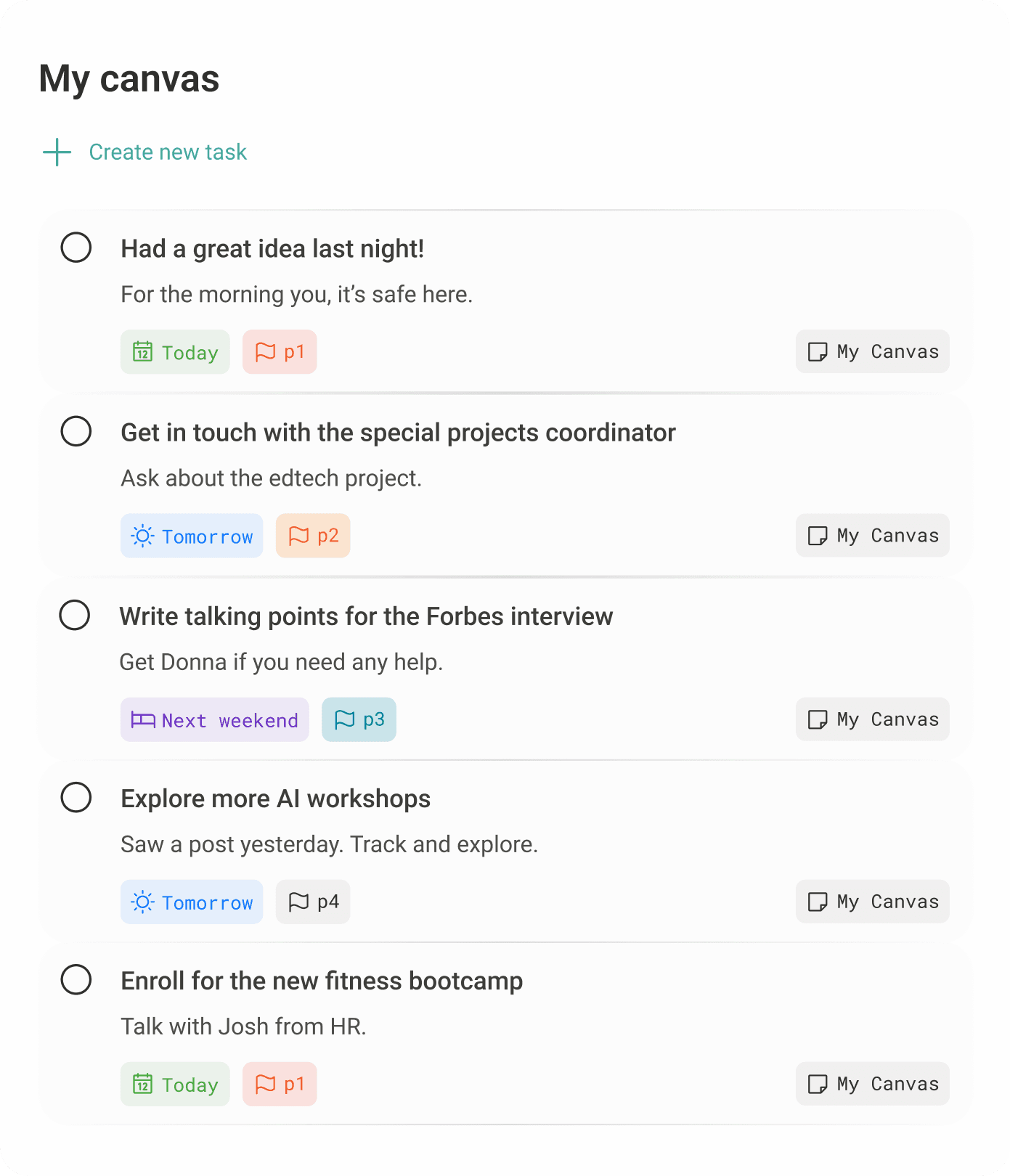Image resolution: width=1010 pixels, height=1176 pixels.
Task: Open My Canvas from the second task
Action: coord(872,535)
